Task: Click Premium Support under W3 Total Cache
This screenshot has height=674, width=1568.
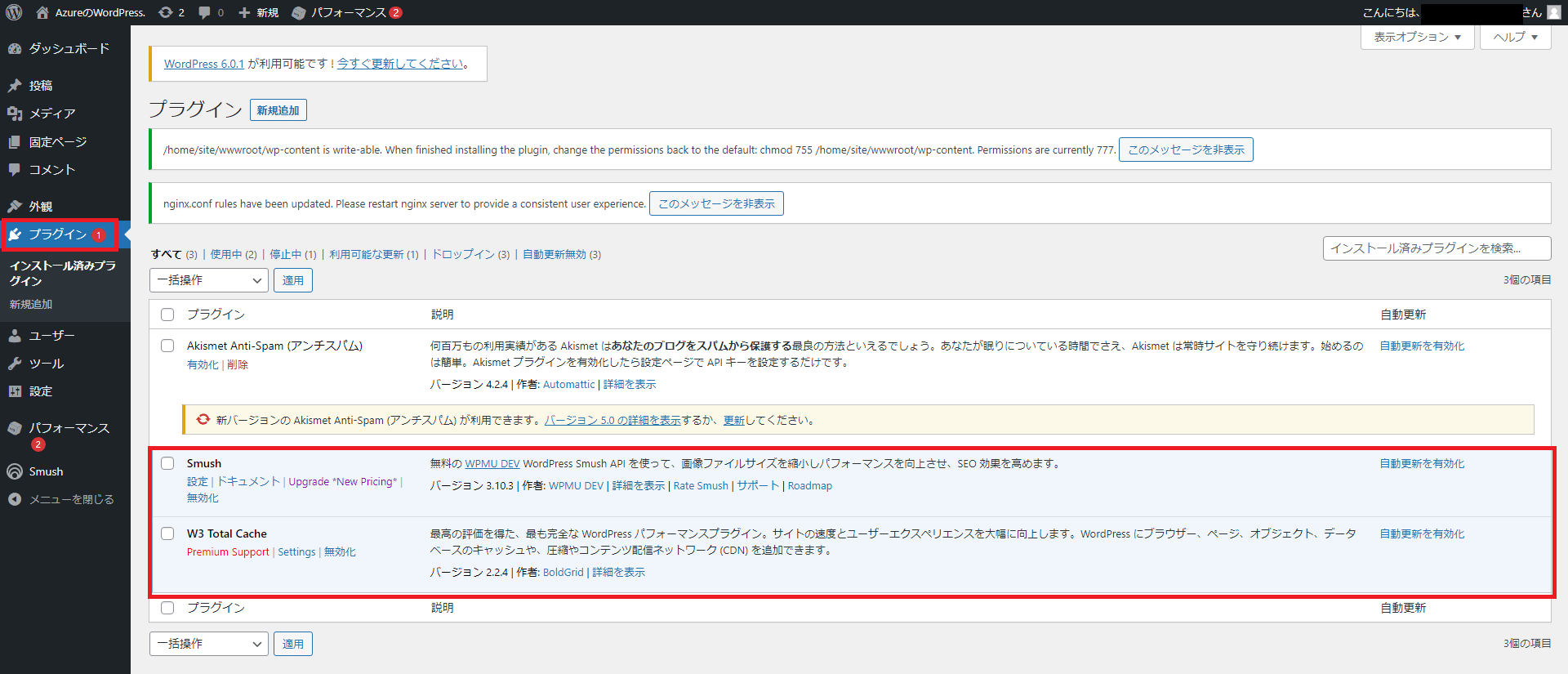Action: [x=228, y=551]
